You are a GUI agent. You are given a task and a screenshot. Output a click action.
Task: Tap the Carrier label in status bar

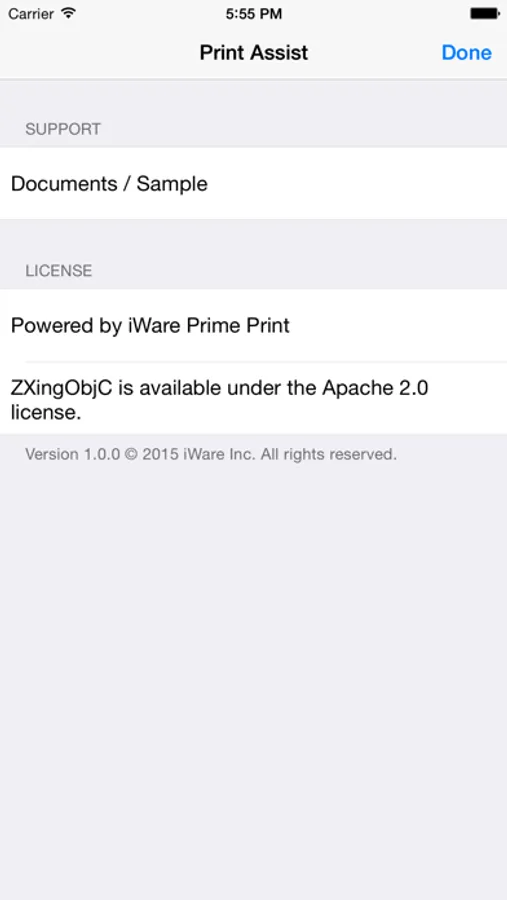click(x=32, y=14)
